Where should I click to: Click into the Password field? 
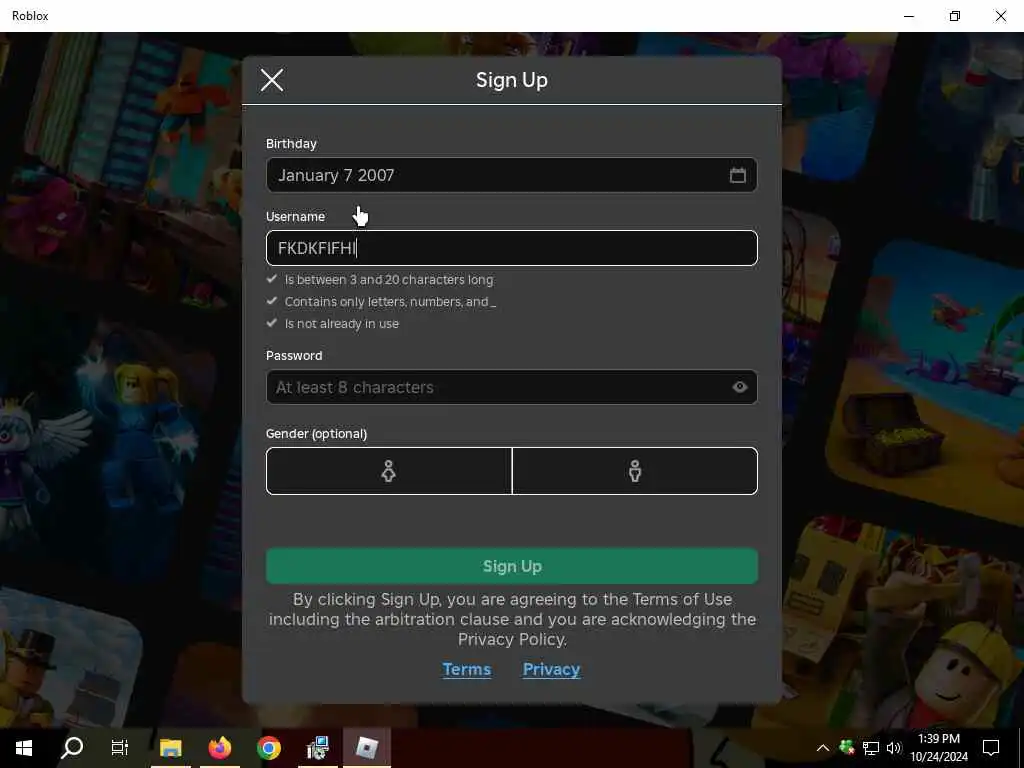pos(511,387)
